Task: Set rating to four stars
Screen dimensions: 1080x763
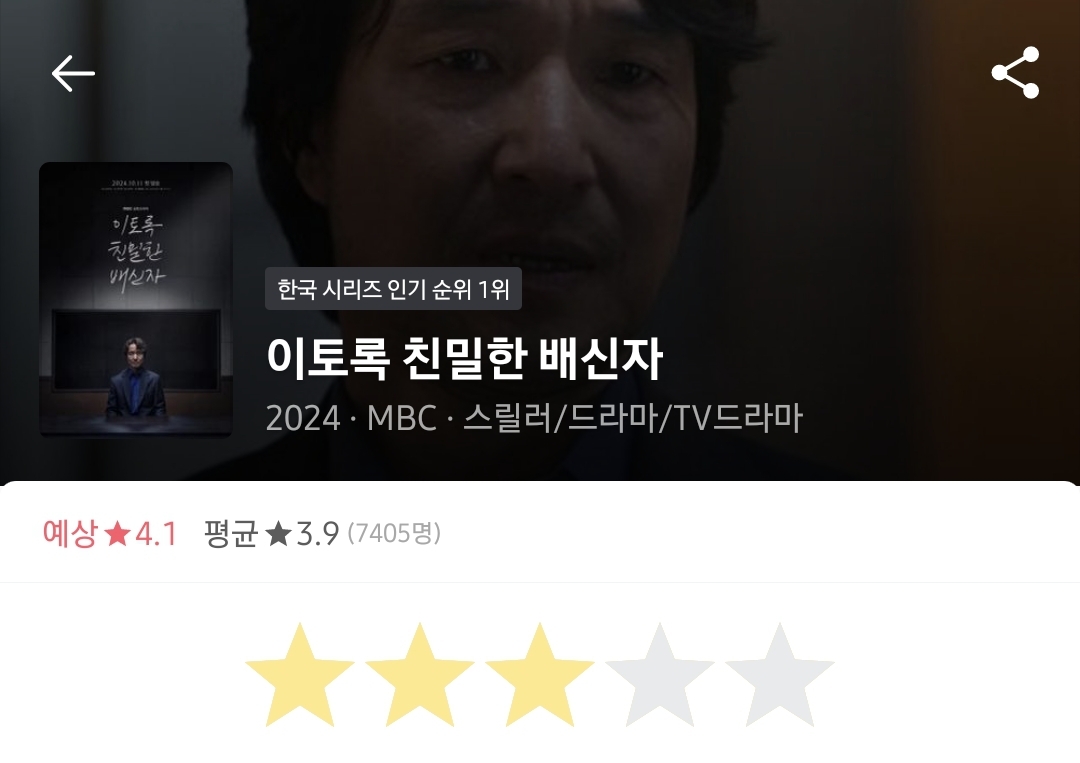Action: tap(659, 675)
